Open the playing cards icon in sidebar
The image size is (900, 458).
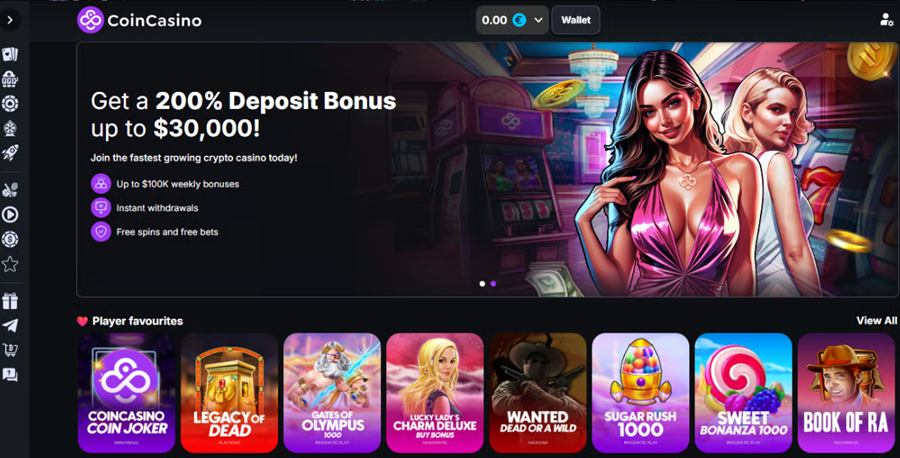point(10,55)
